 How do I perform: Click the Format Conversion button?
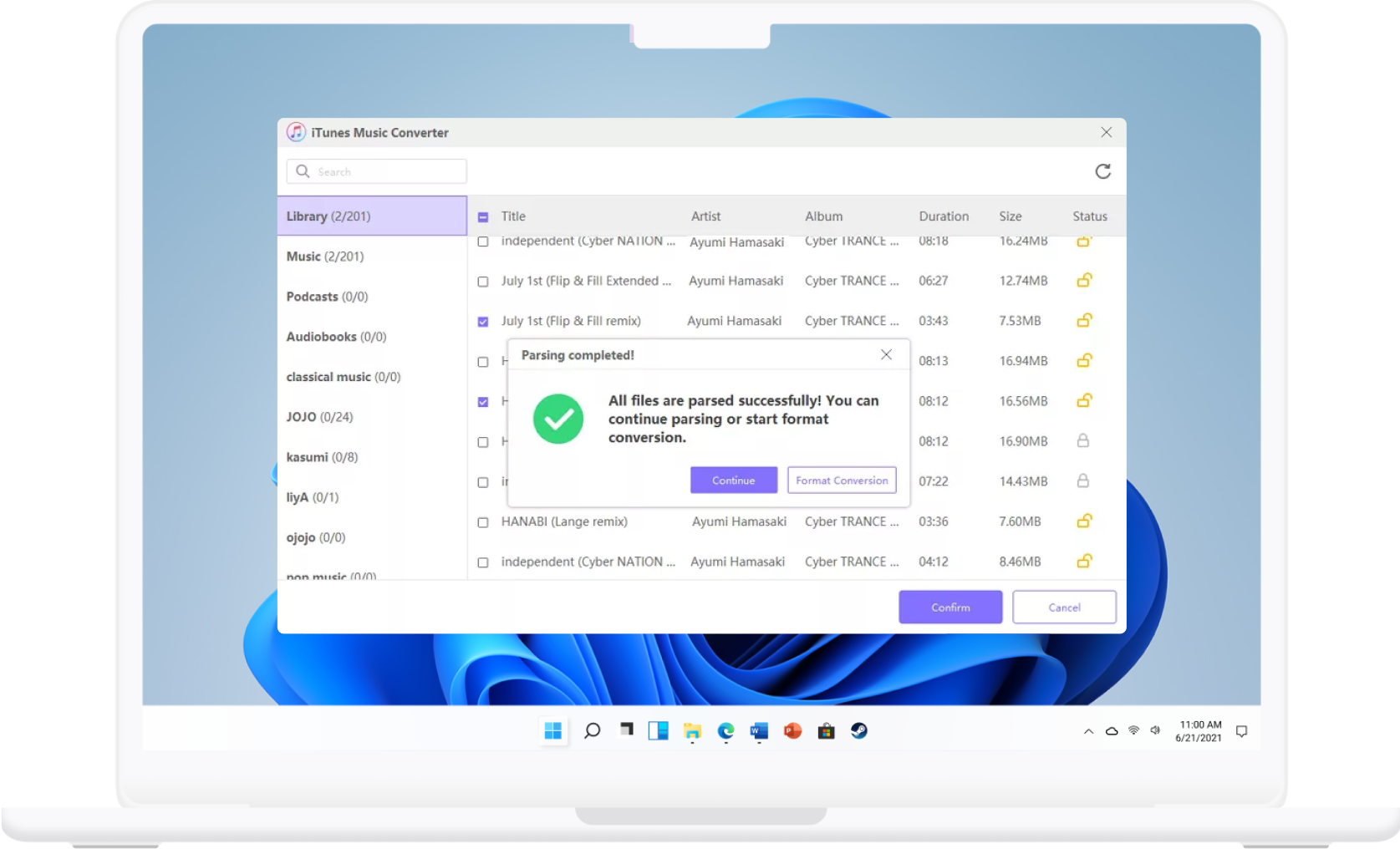coord(842,480)
